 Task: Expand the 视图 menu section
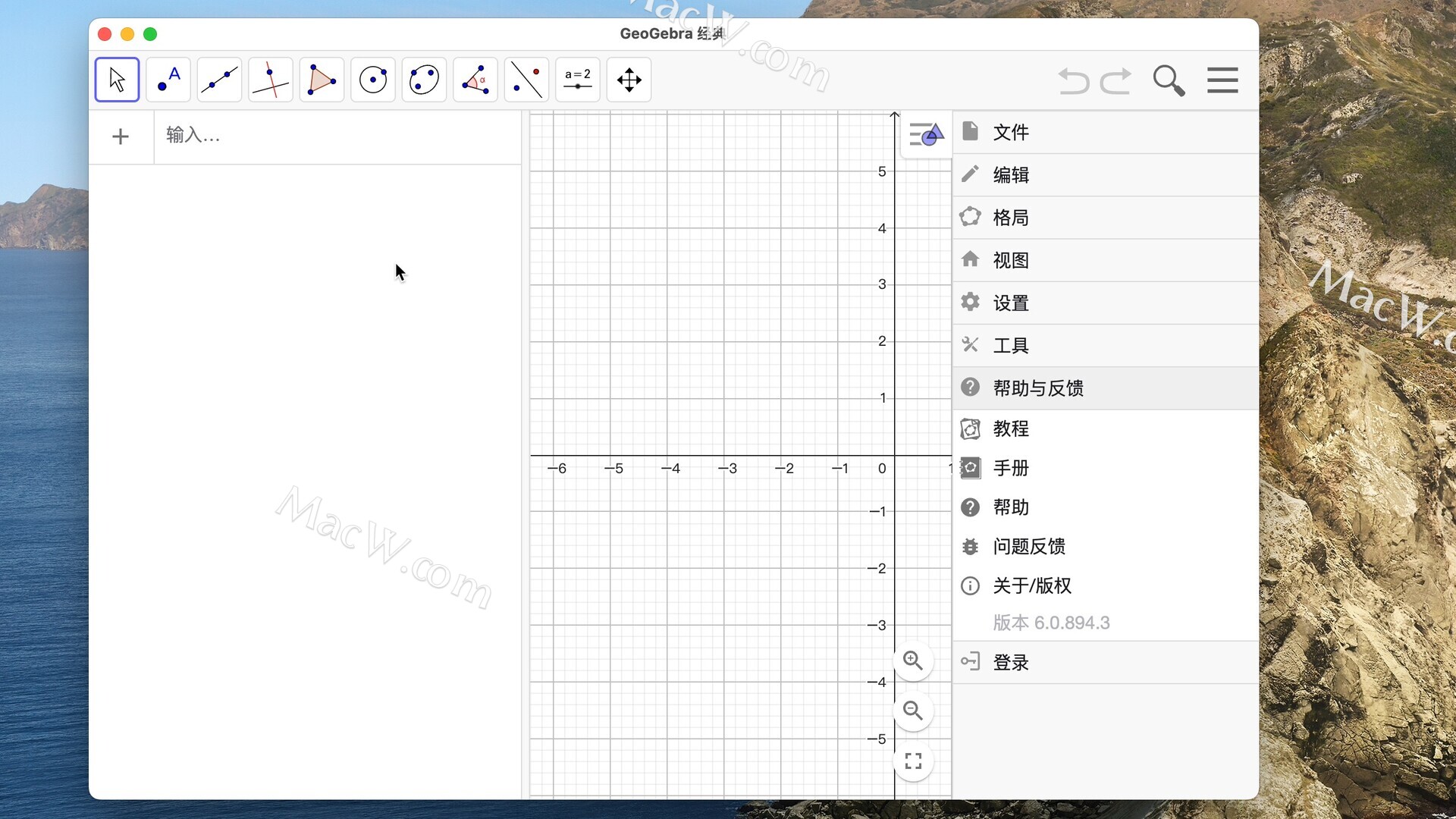pos(1106,260)
